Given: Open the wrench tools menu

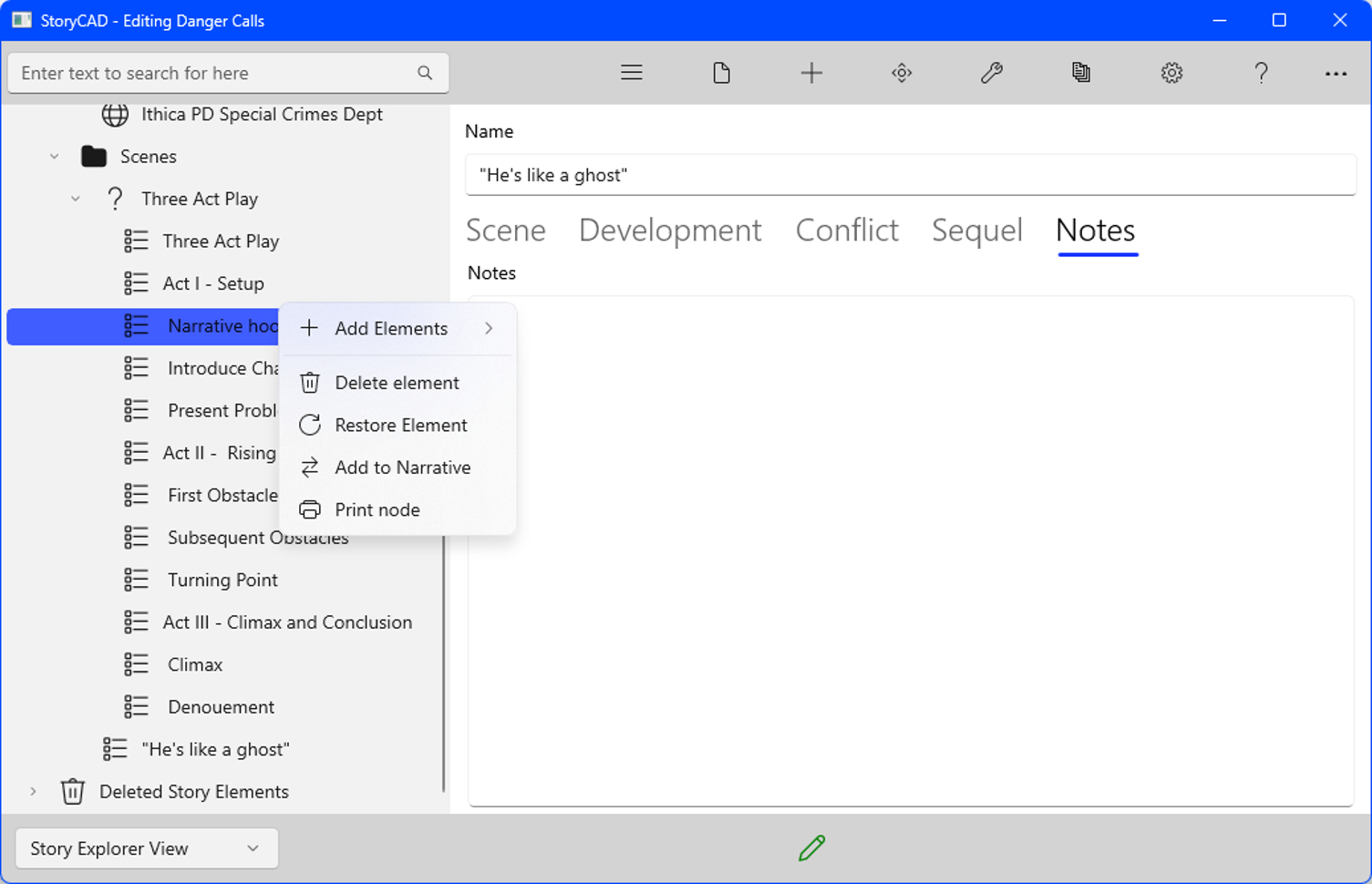Looking at the screenshot, I should 991,73.
